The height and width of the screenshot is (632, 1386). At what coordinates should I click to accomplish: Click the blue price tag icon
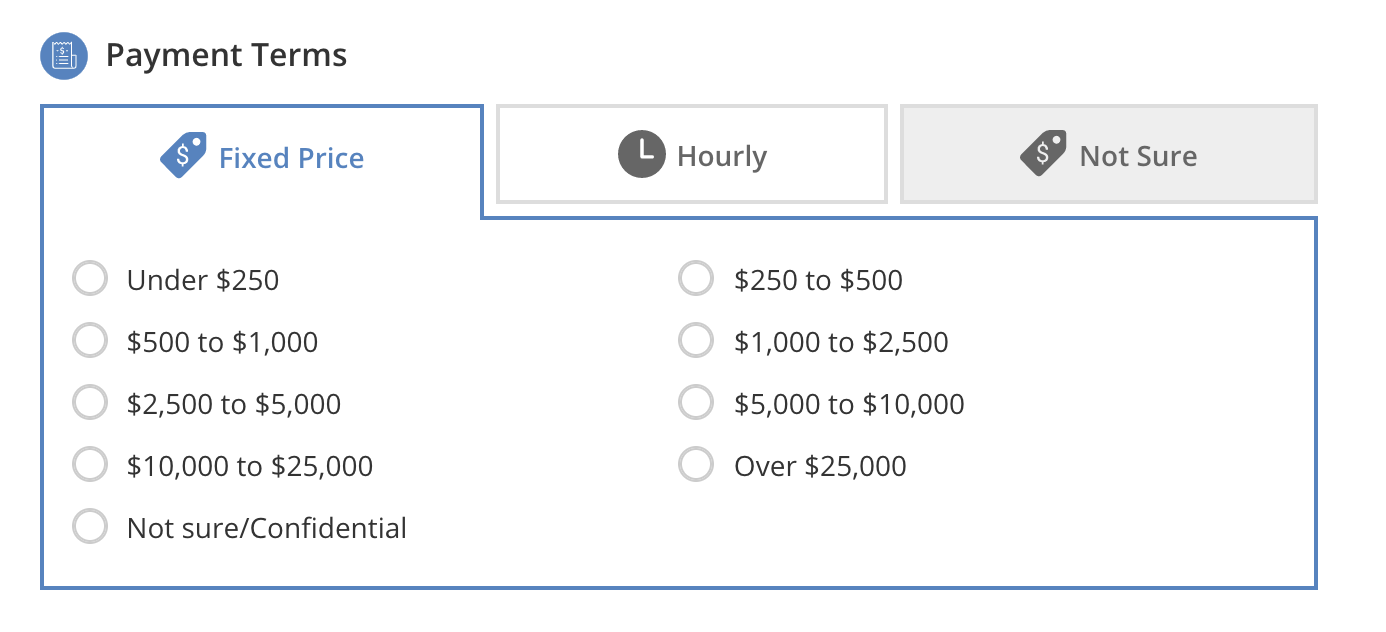point(183,155)
